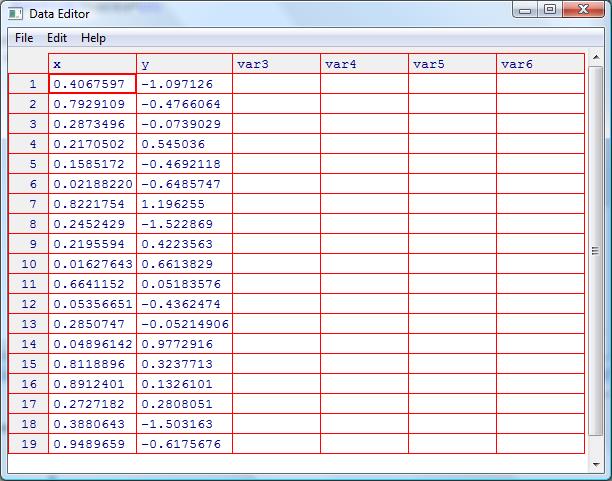Click cell with value 0.8912401
Image resolution: width=612 pixels, height=481 pixels.
coord(93,384)
